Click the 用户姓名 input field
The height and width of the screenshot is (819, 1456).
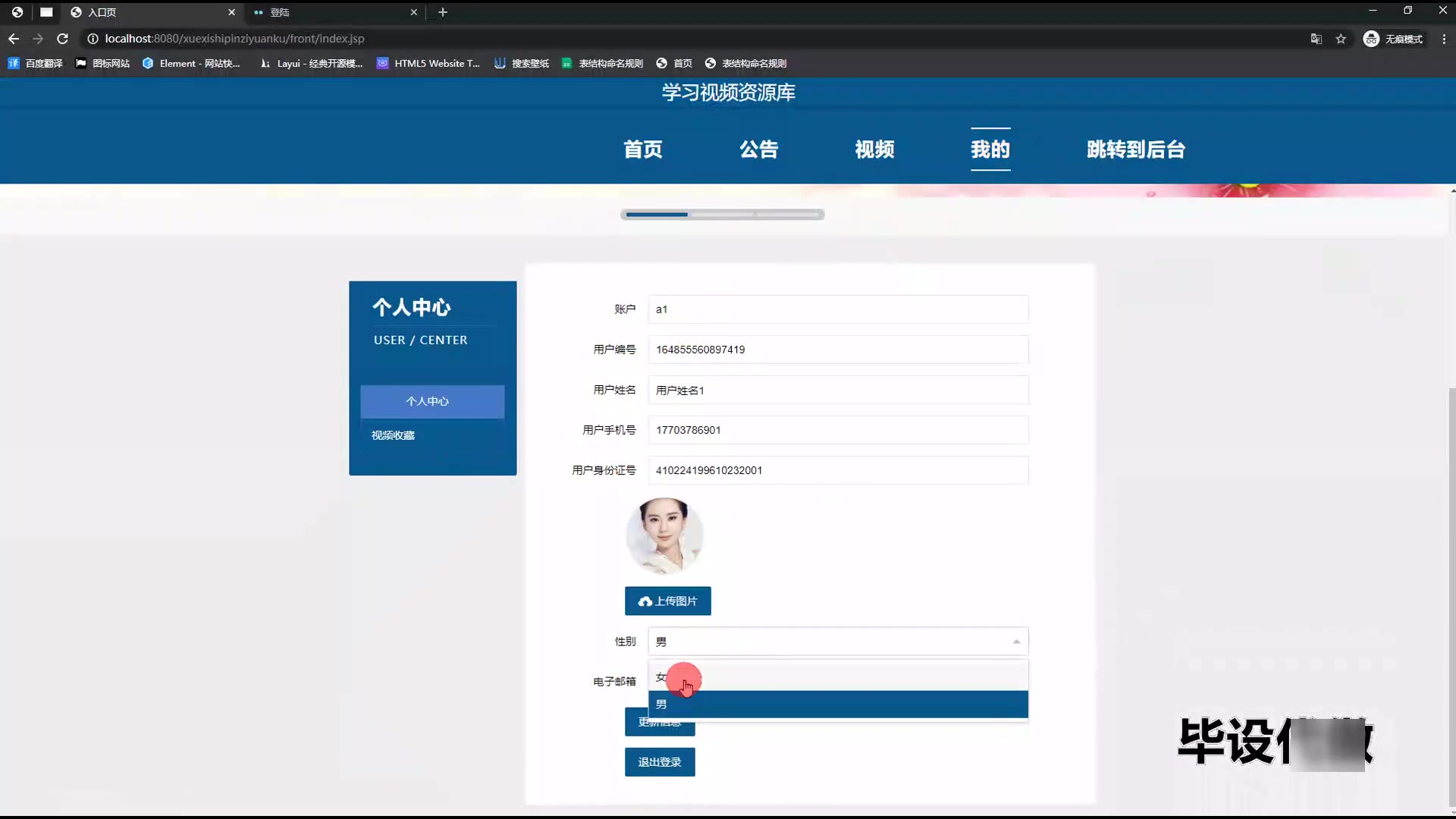[x=838, y=390]
